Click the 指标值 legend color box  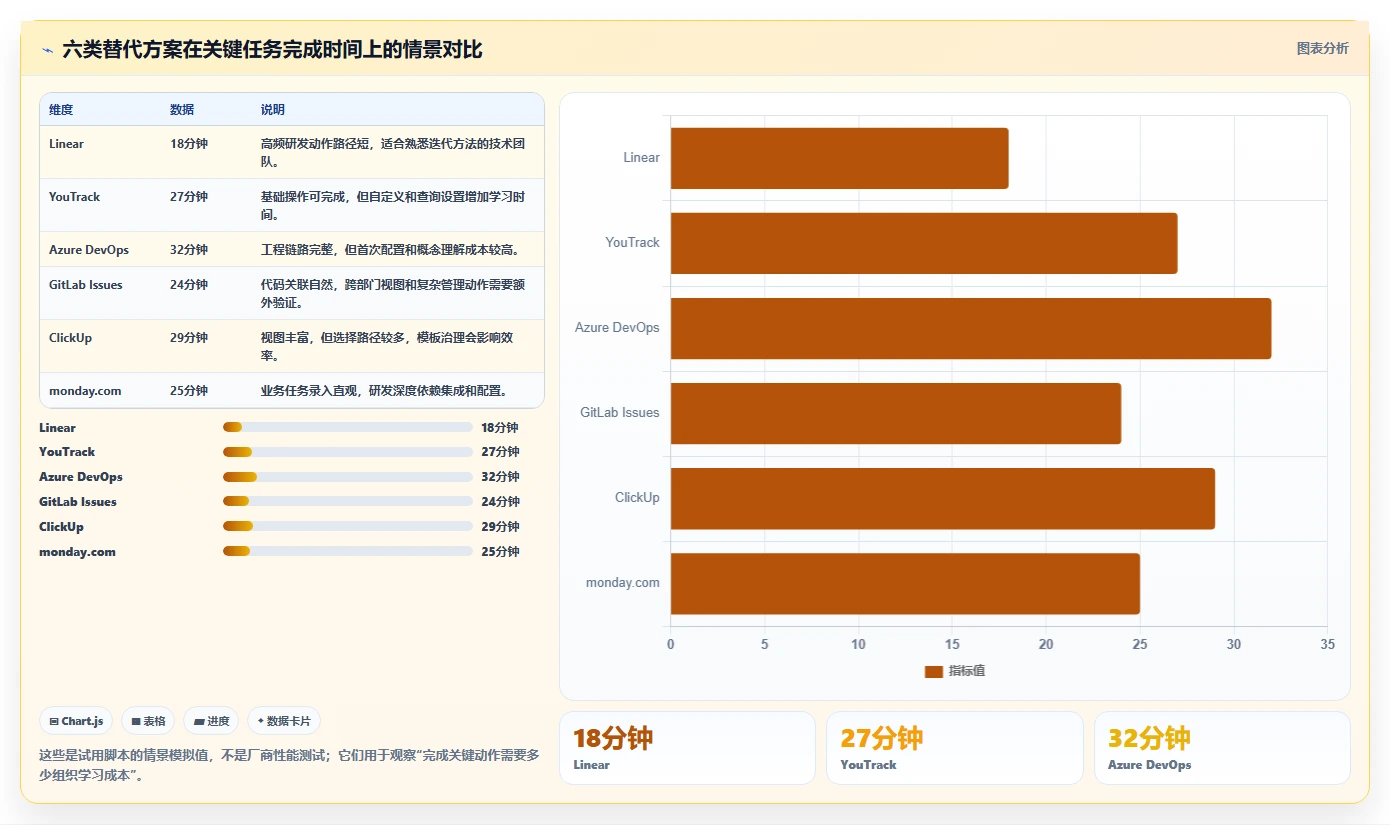point(934,671)
